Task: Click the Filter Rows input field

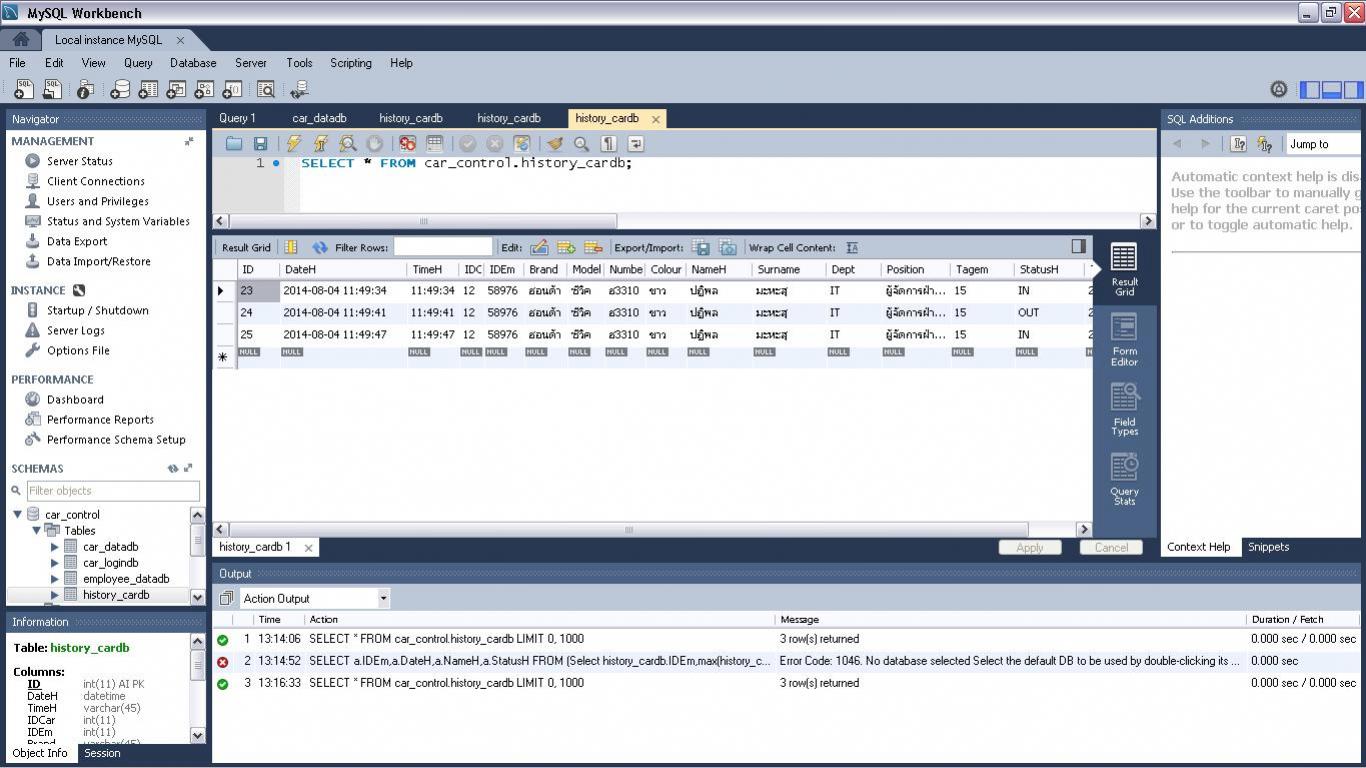Action: coord(443,247)
